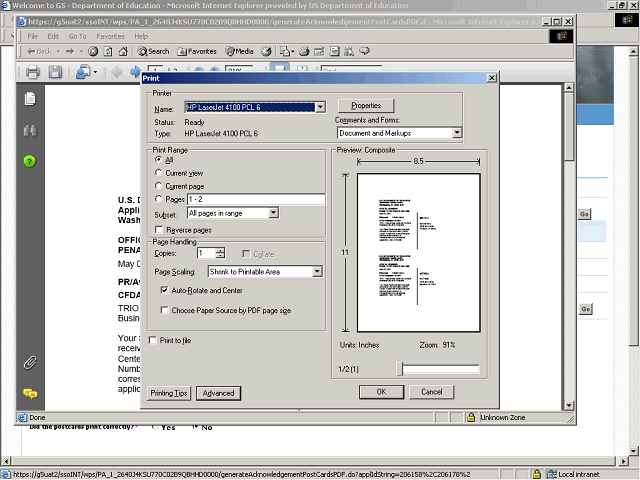The width and height of the screenshot is (640, 480).
Task: Click the Forward arrow in IE toolbar
Action: (x=70, y=51)
